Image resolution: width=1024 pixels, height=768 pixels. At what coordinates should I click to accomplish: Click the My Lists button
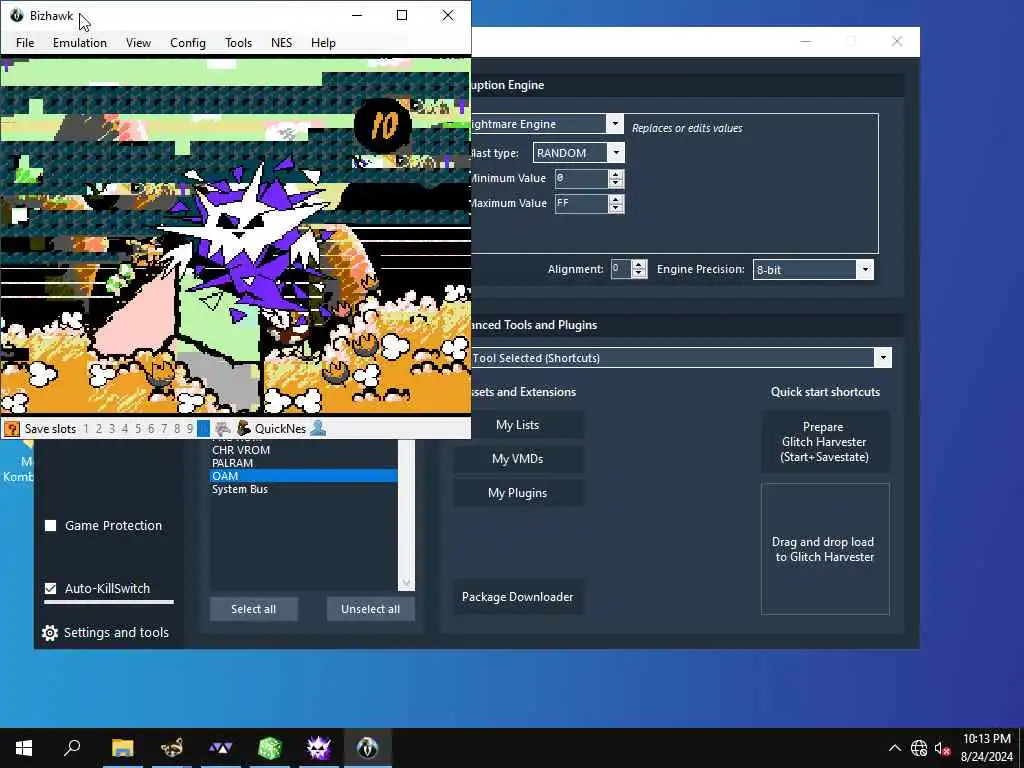tap(519, 424)
